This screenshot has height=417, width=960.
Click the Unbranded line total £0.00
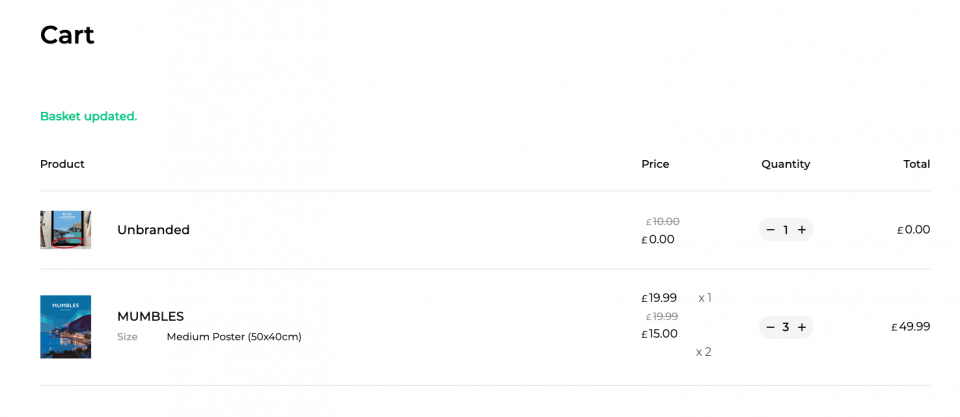[x=914, y=230]
